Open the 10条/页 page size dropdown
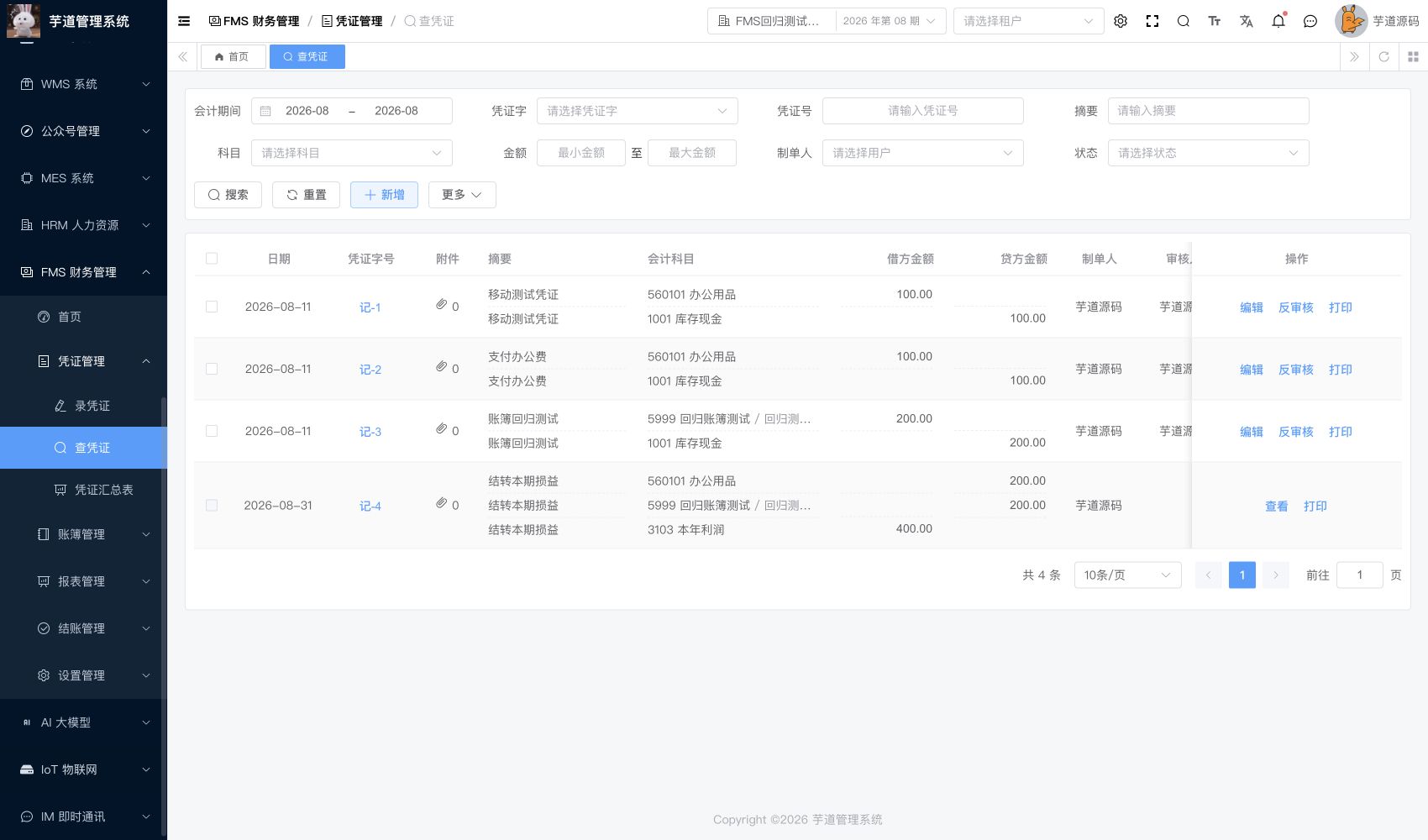The image size is (1428, 840). [1127, 575]
